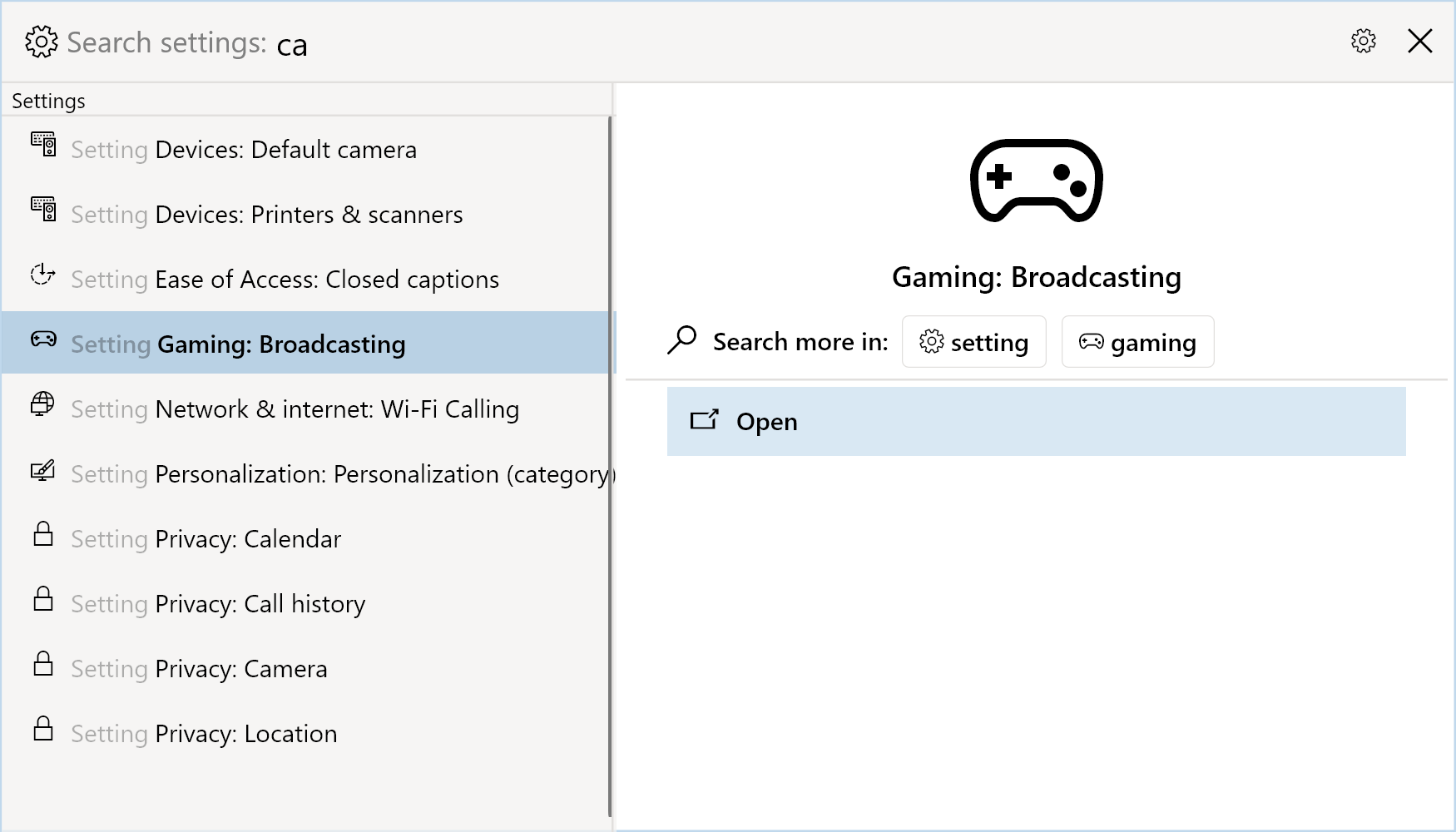Open the Privacy: Camera result
The width and height of the screenshot is (1456, 832).
(305, 668)
